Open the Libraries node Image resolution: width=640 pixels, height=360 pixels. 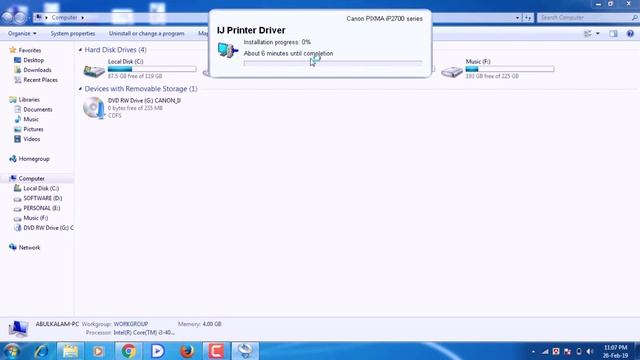[29, 100]
